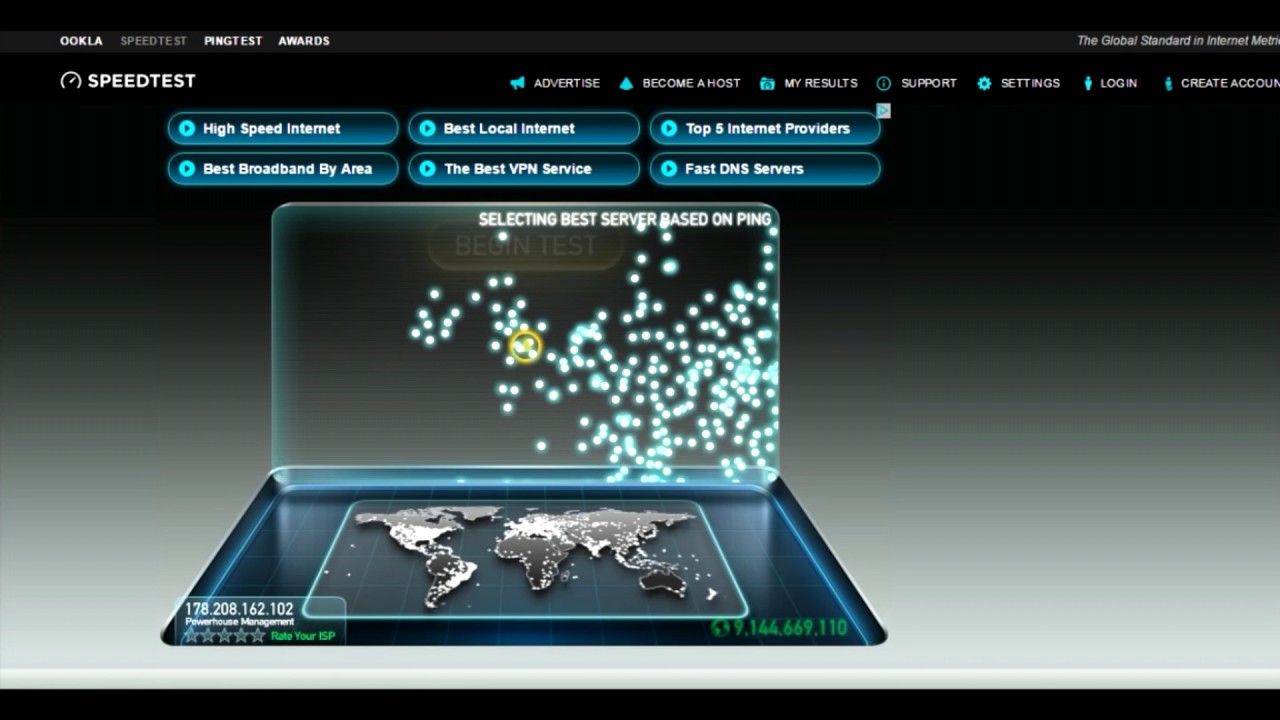Click arrow icon on Fast DNS Servers
This screenshot has height=720, width=1280.
pos(669,169)
